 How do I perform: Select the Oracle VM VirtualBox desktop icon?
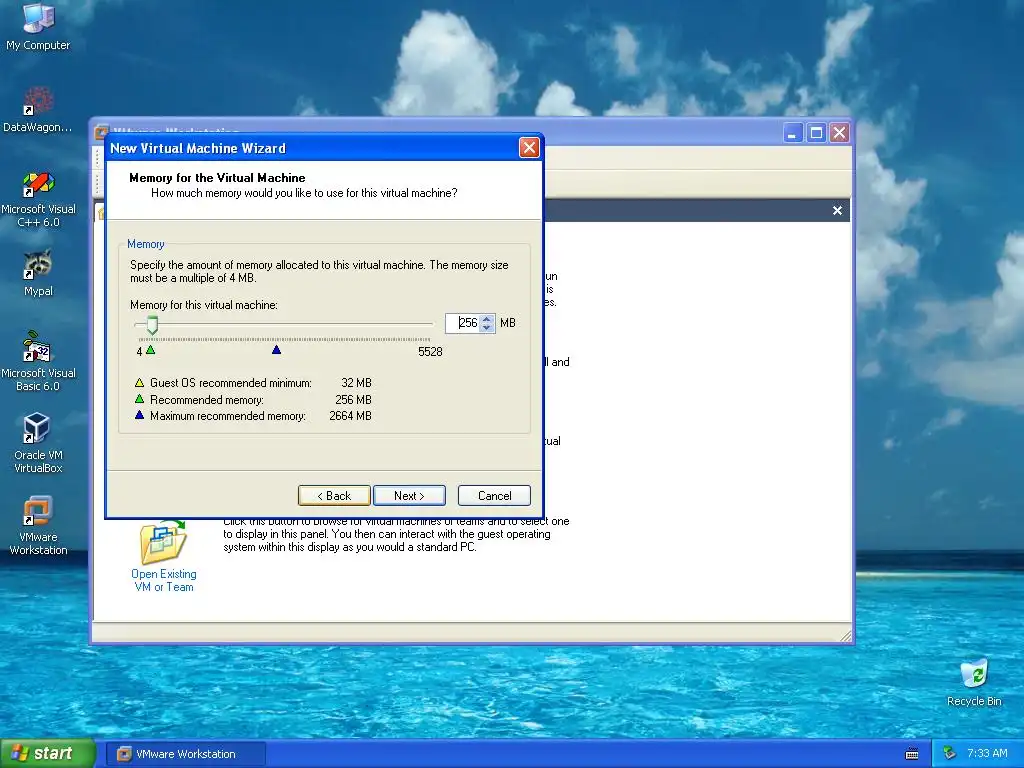click(38, 443)
